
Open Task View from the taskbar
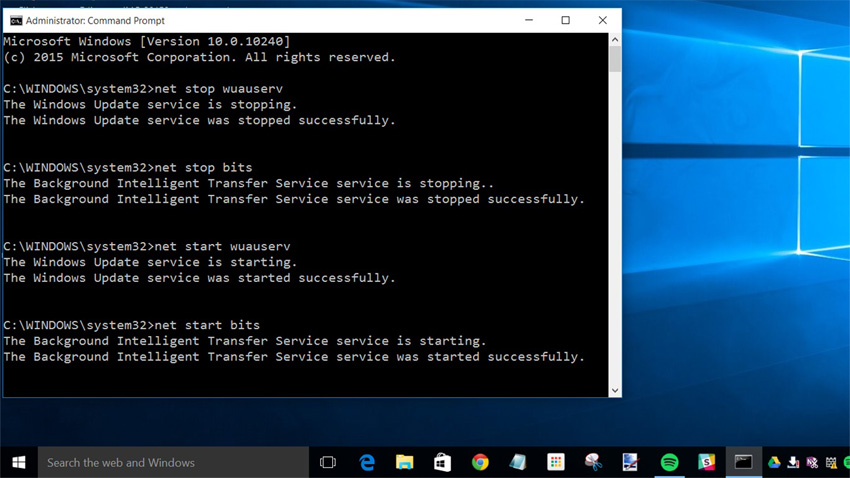[328, 462]
